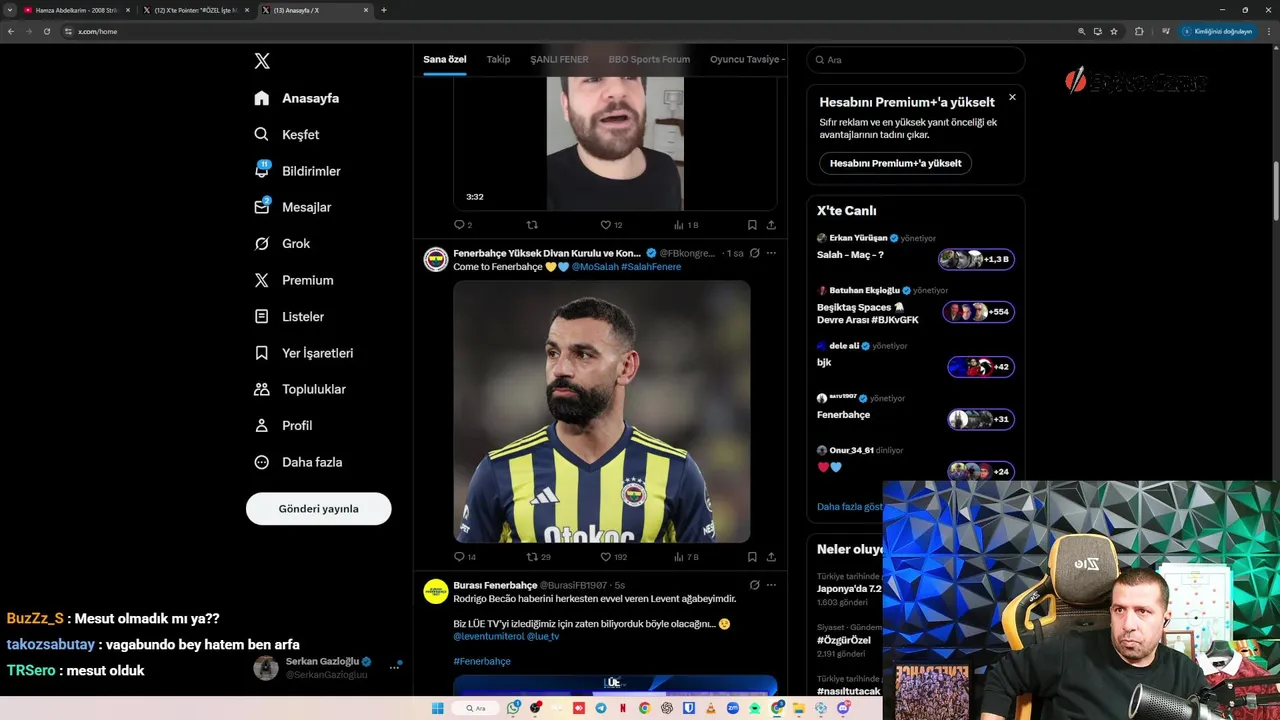Open Bildirimler notifications

pos(296,171)
